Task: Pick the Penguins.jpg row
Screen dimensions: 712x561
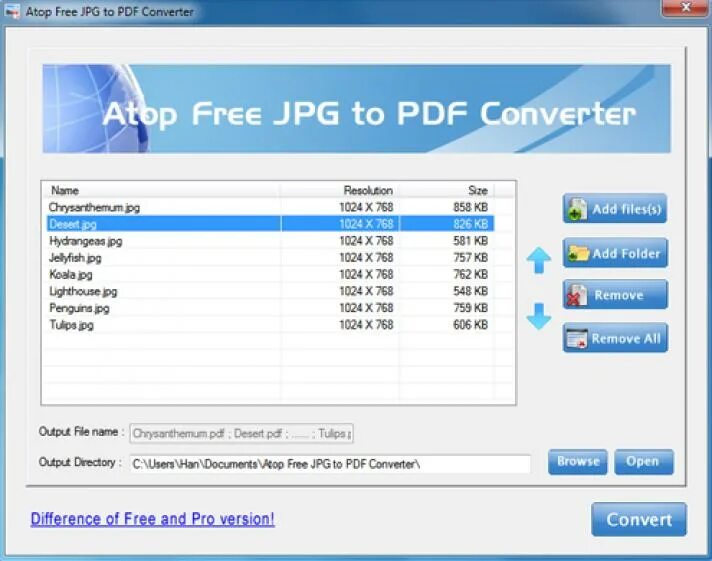Action: point(271,308)
